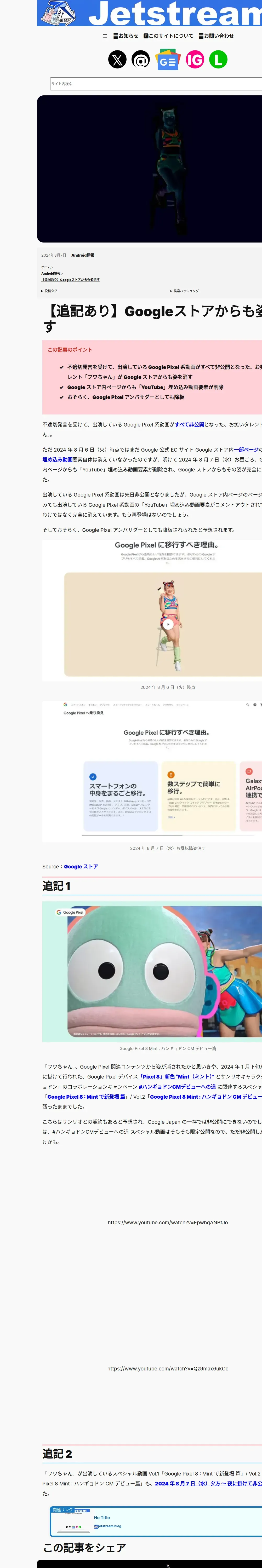Screen dimensions: 262x1568
Task: Click the 追記 2 heading
Action: click(x=57, y=1454)
